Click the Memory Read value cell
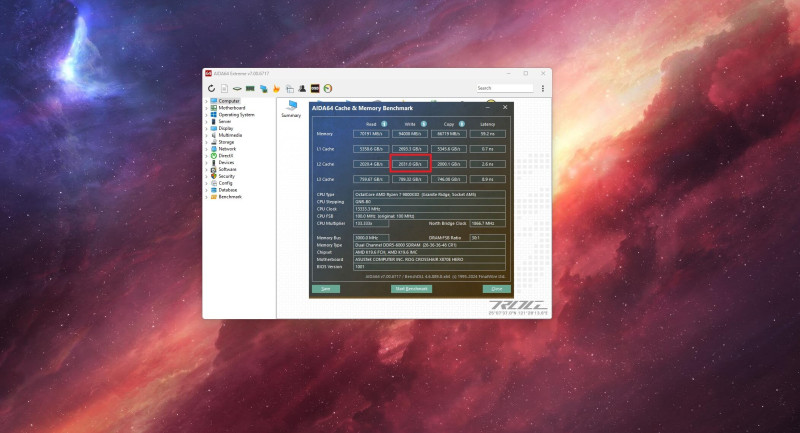Viewport: 800px width, 433px height. pyautogui.click(x=371, y=134)
